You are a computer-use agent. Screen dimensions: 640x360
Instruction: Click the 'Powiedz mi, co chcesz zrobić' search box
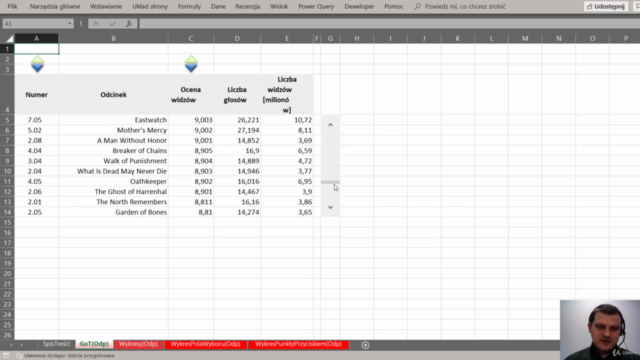[460, 7]
